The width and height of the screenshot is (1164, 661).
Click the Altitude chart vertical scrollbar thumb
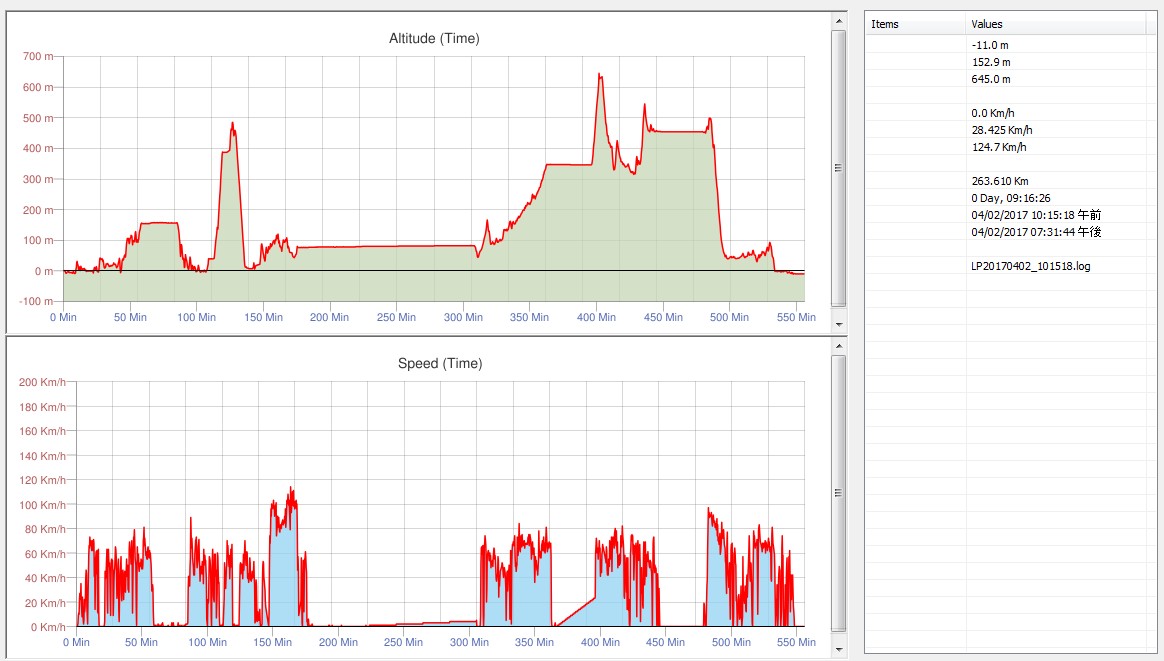coord(838,167)
